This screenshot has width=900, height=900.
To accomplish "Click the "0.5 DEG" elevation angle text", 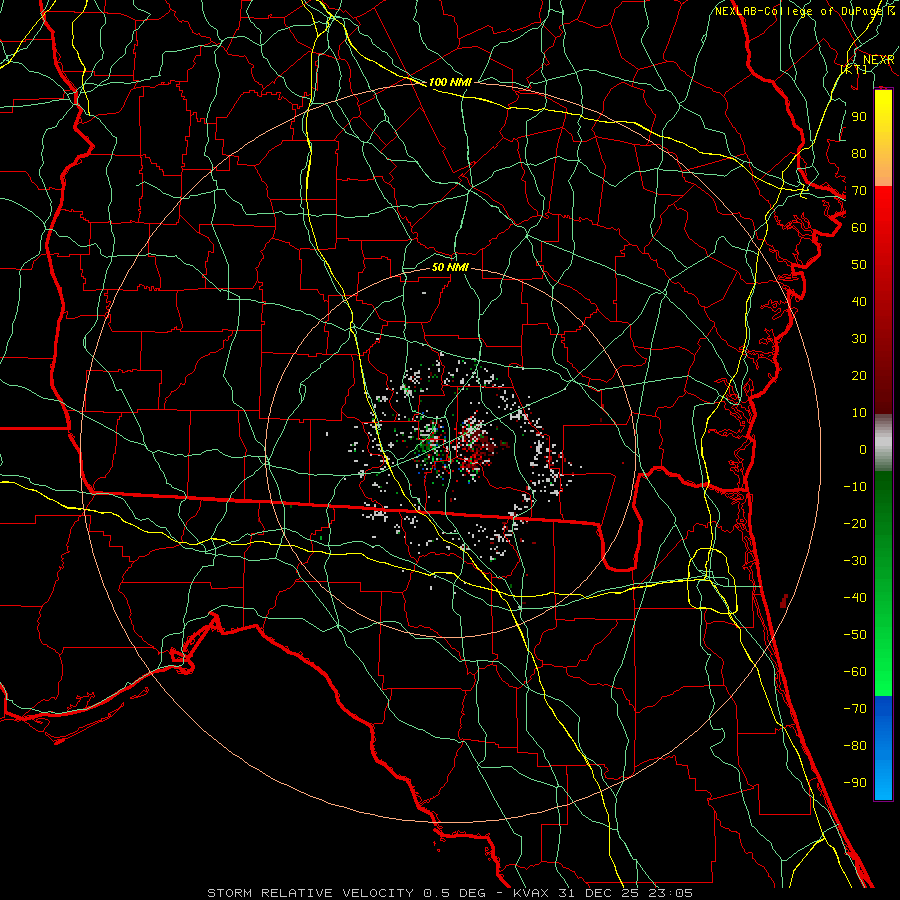I will click(455, 893).
